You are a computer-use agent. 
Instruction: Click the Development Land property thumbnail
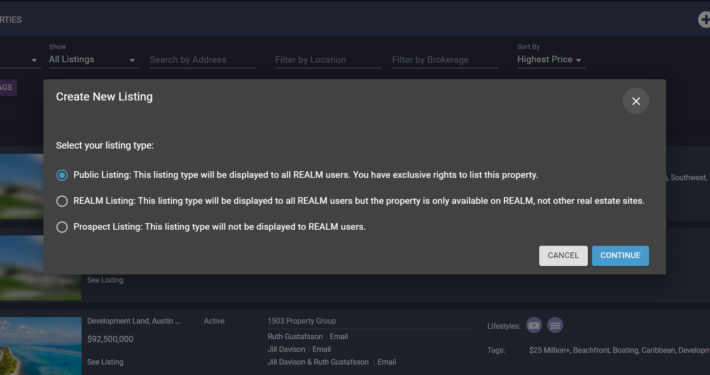point(41,346)
